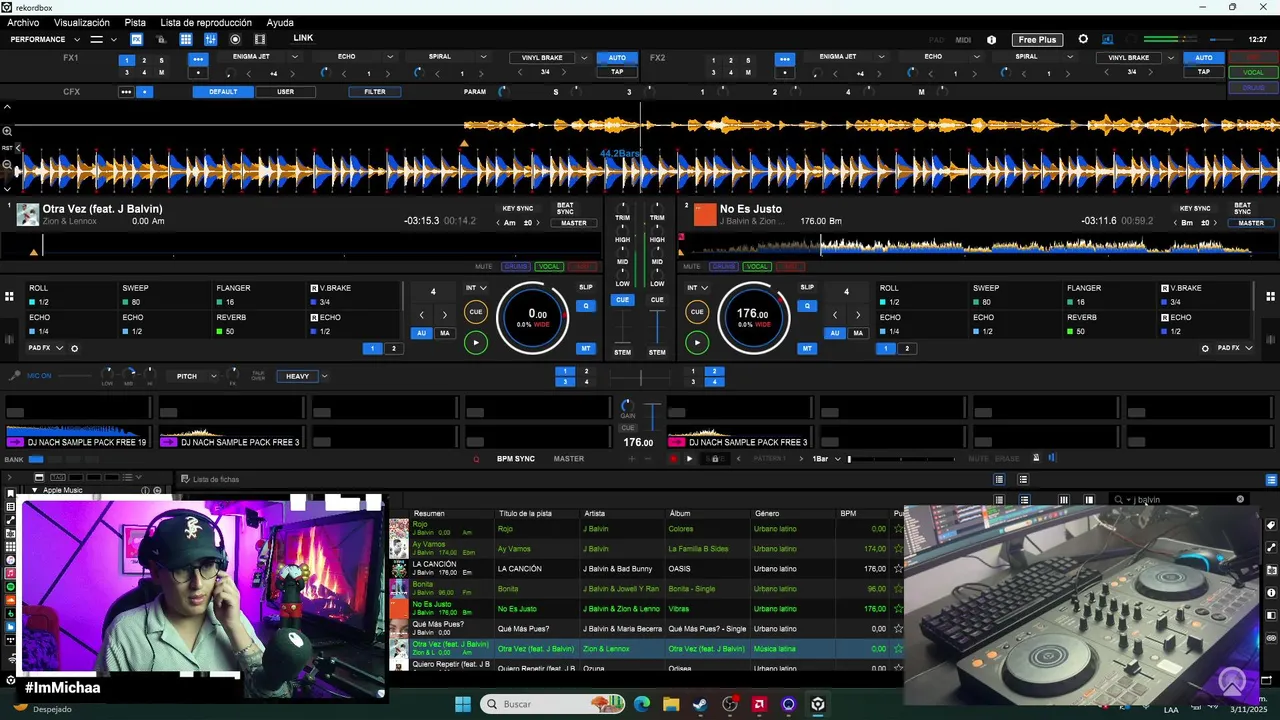Expand the ENIGMA JET effect dropdown on FX1

(294, 57)
